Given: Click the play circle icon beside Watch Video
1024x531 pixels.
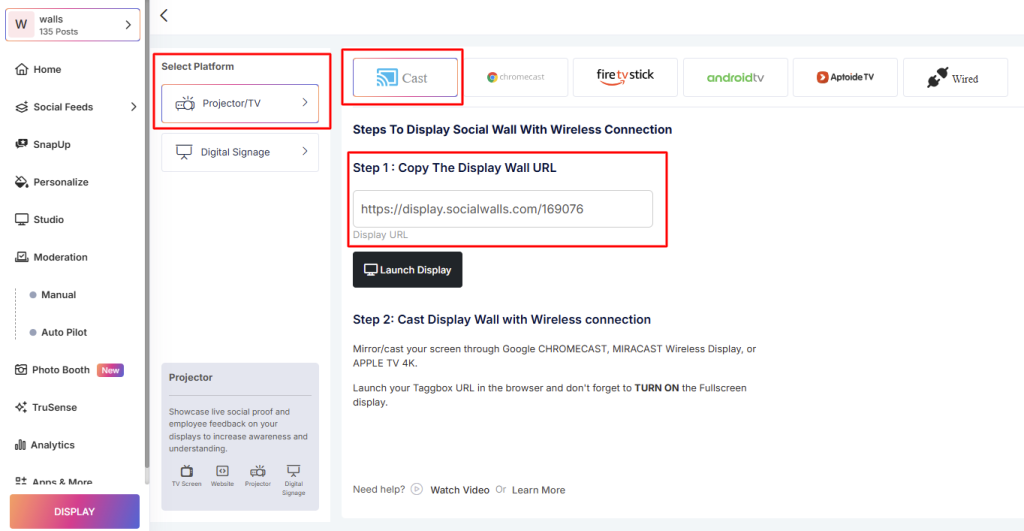Looking at the screenshot, I should [417, 489].
